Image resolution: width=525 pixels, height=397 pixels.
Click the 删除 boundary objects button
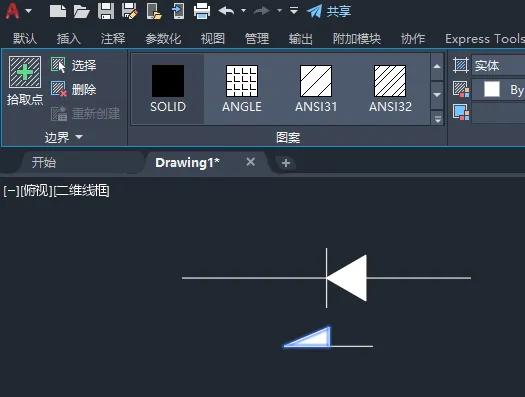(74, 89)
